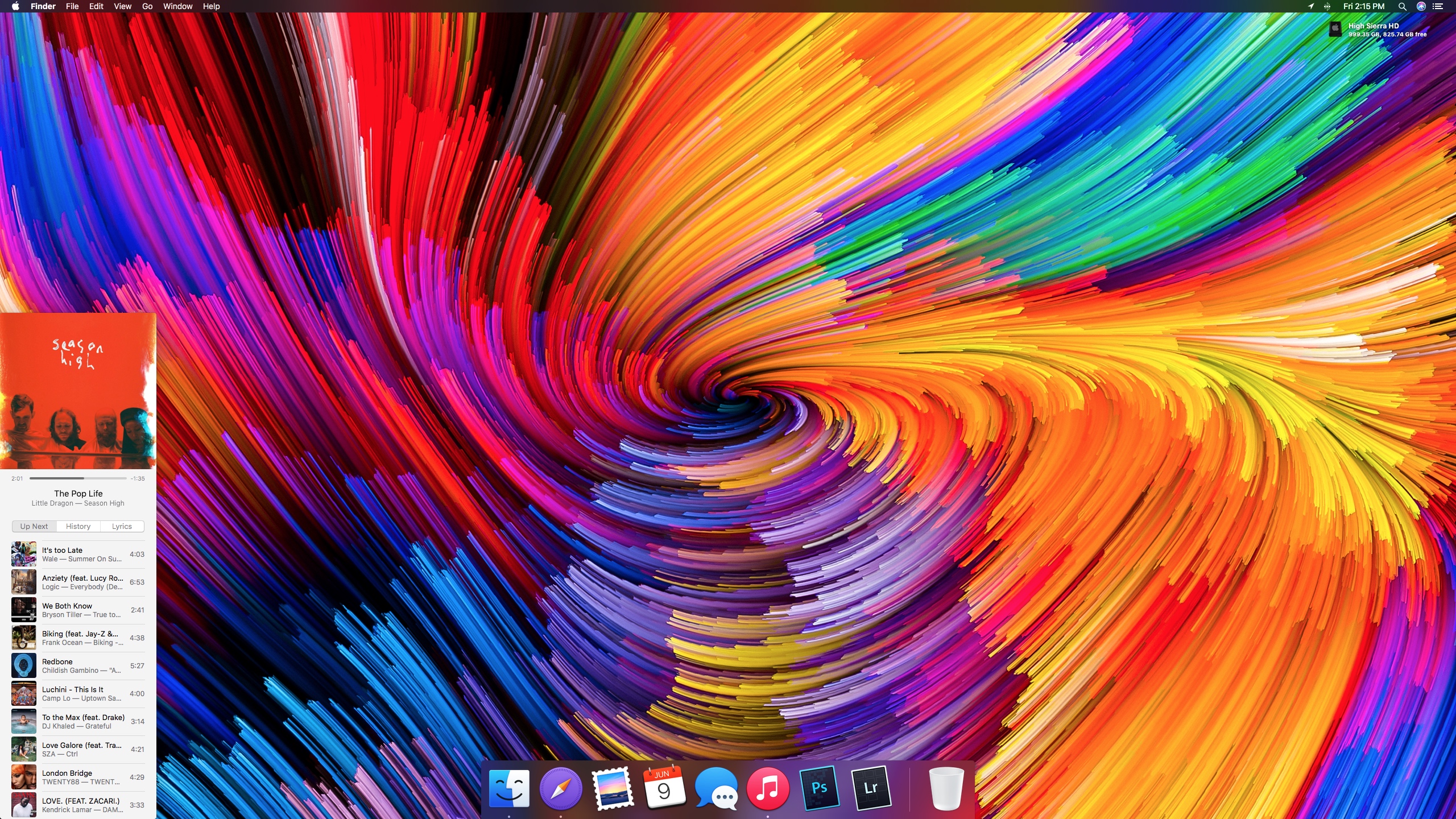The image size is (1456, 819).
Task: Switch to the Lyrics tab
Action: (x=122, y=526)
